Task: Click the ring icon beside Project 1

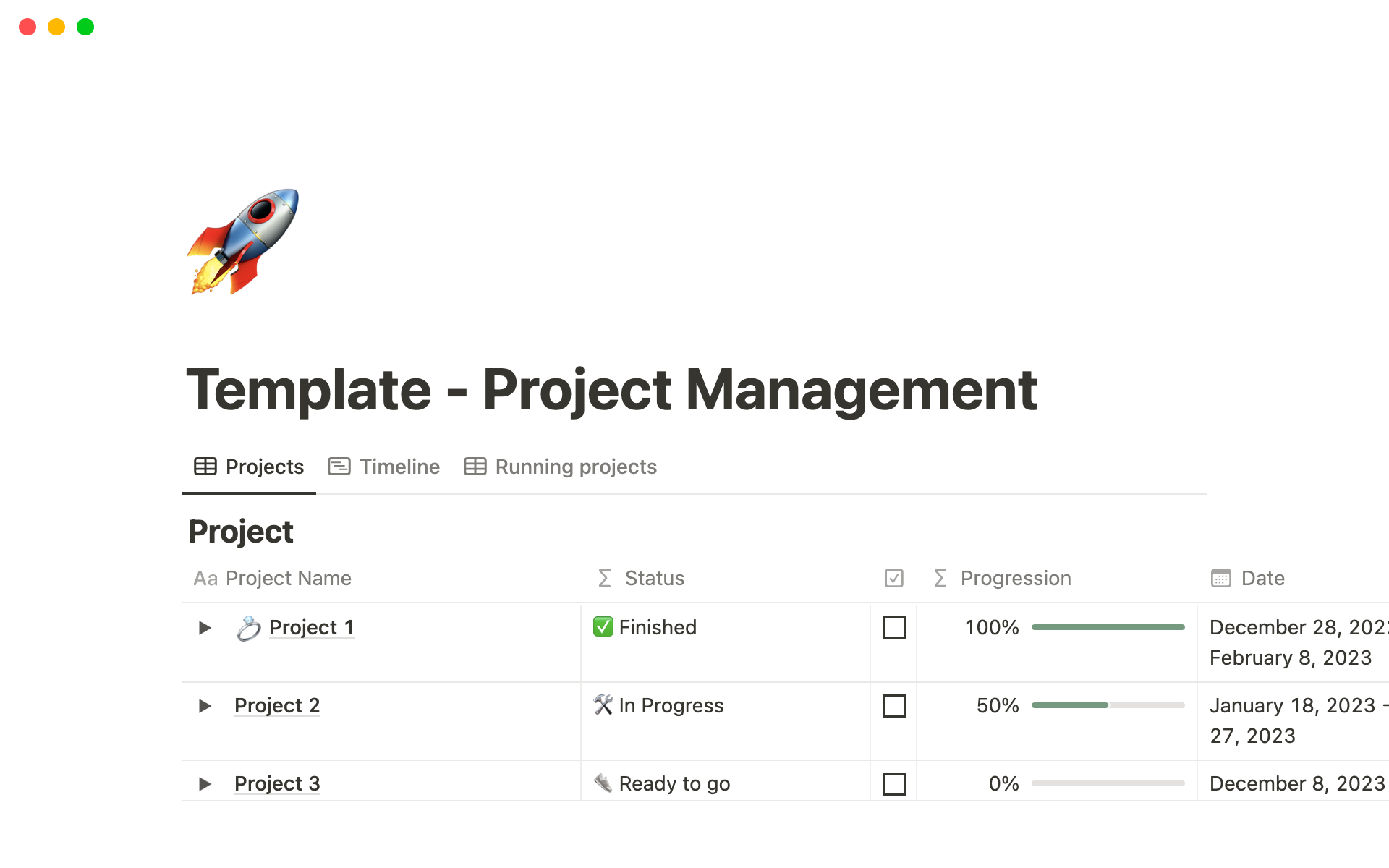Action: click(x=248, y=628)
